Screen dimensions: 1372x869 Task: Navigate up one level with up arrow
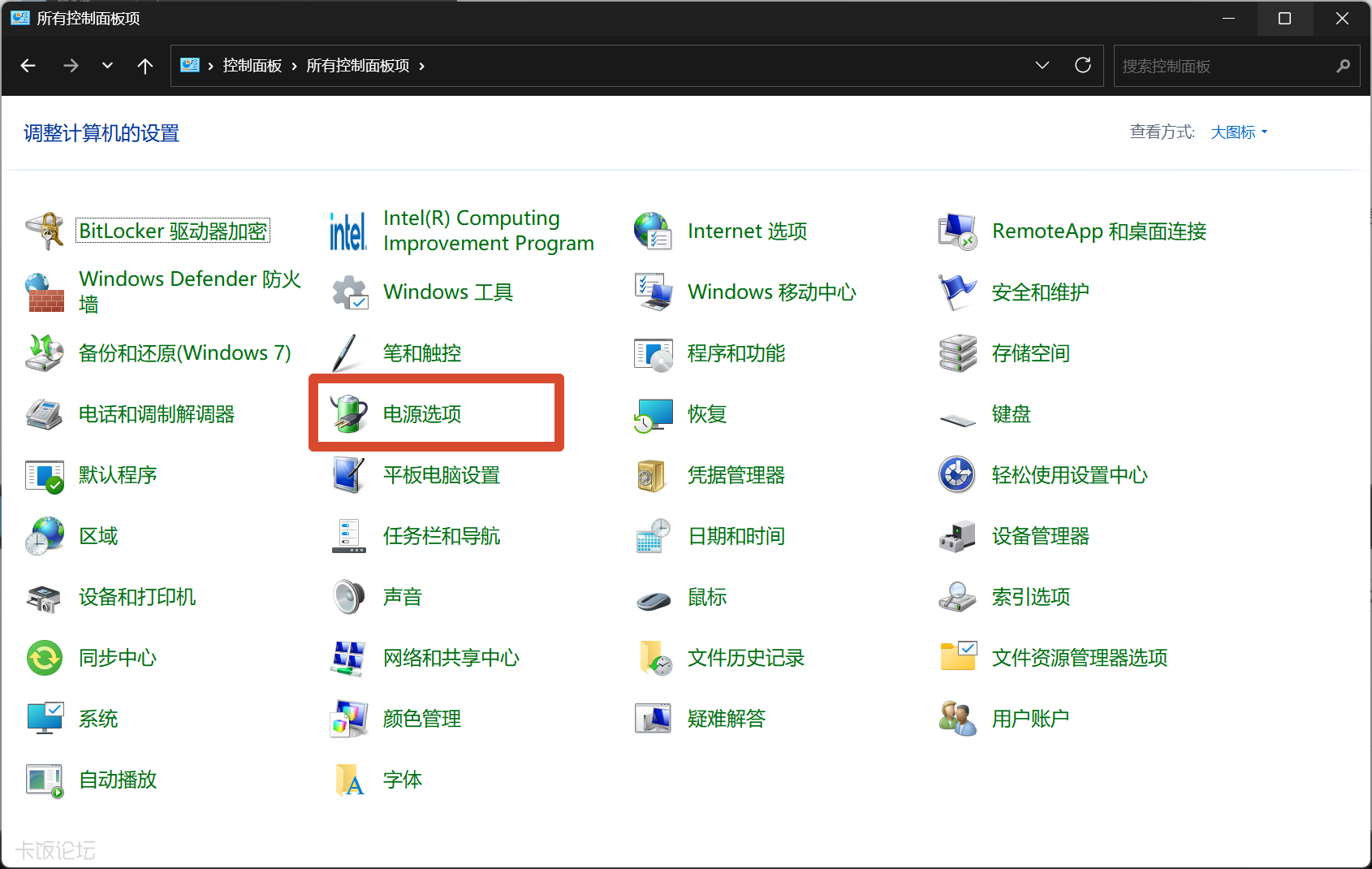pyautogui.click(x=145, y=66)
